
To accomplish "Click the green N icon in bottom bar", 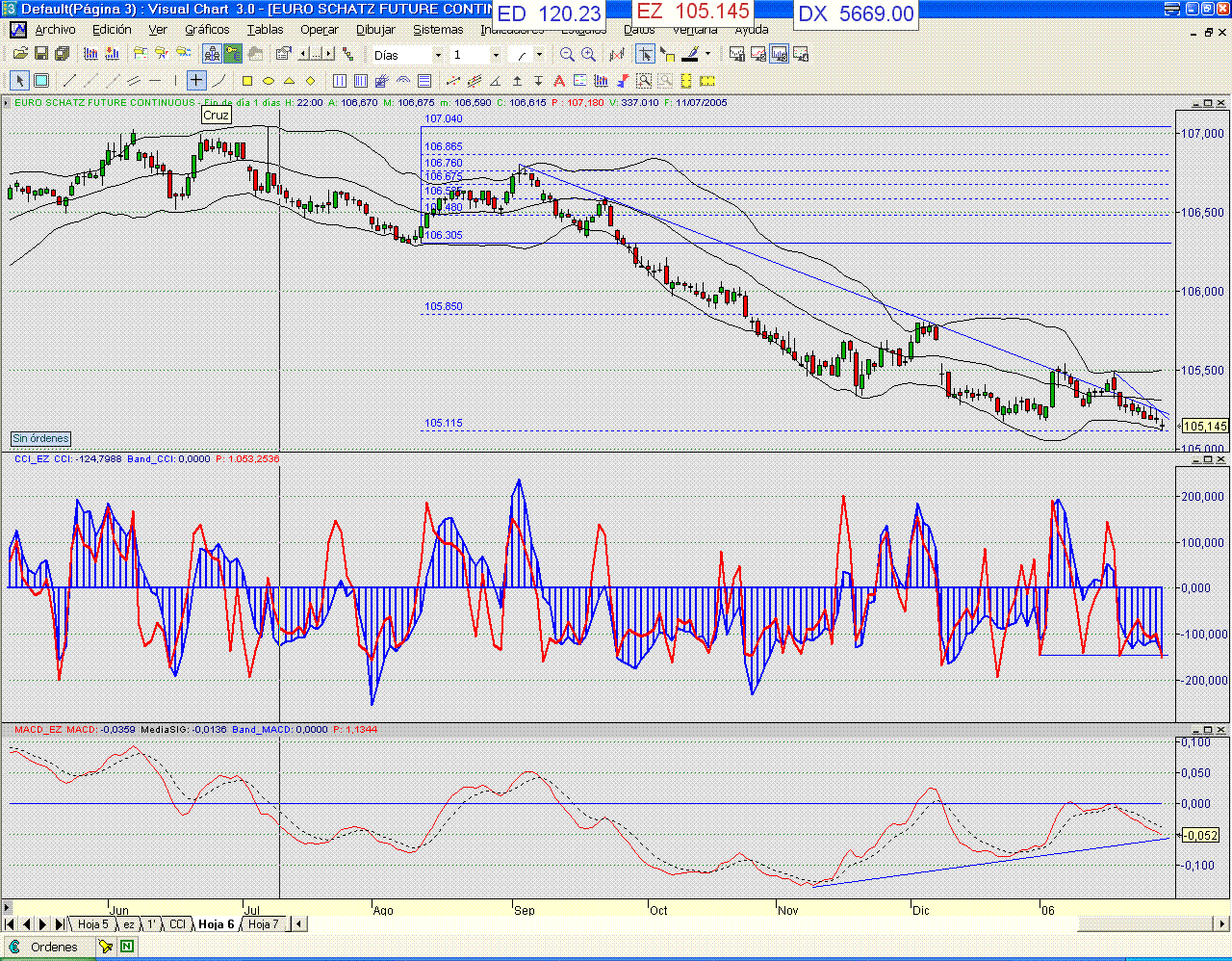I will coord(126,947).
